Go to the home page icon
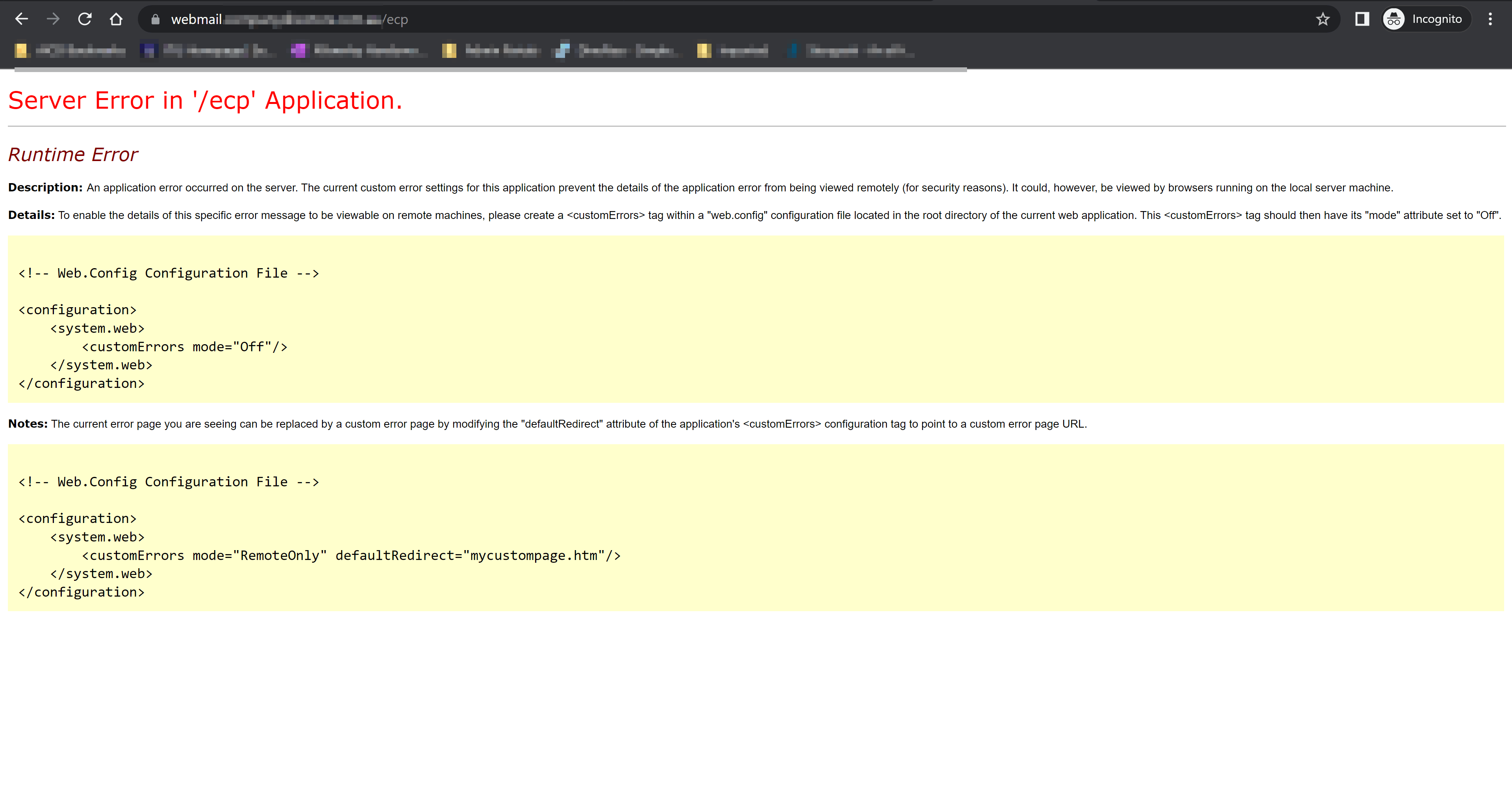The width and height of the screenshot is (1512, 812). click(116, 19)
